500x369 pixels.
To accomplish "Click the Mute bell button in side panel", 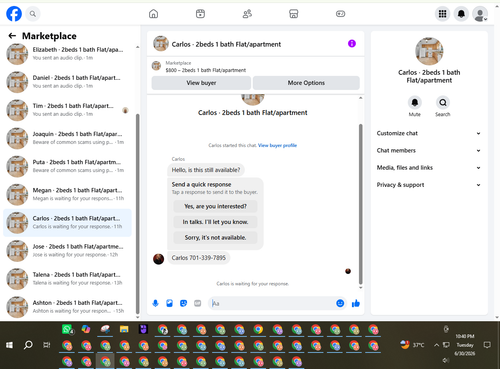I will pyautogui.click(x=415, y=103).
